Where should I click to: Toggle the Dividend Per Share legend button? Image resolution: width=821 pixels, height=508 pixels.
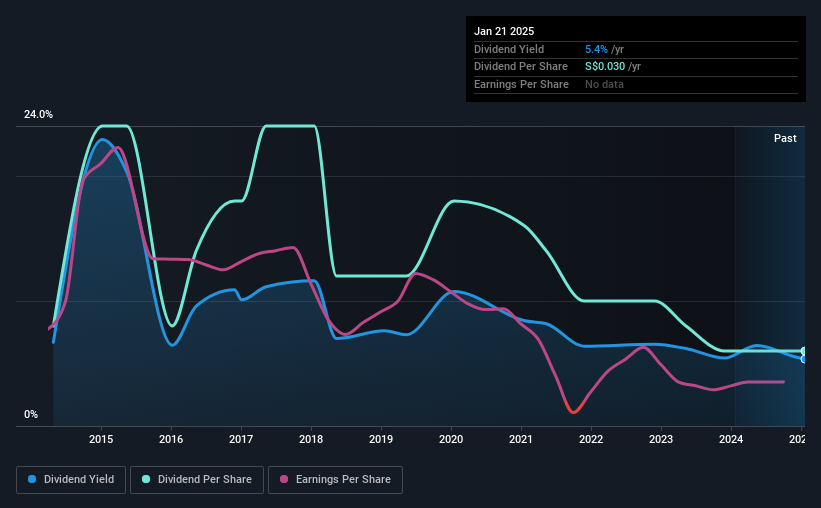197,480
